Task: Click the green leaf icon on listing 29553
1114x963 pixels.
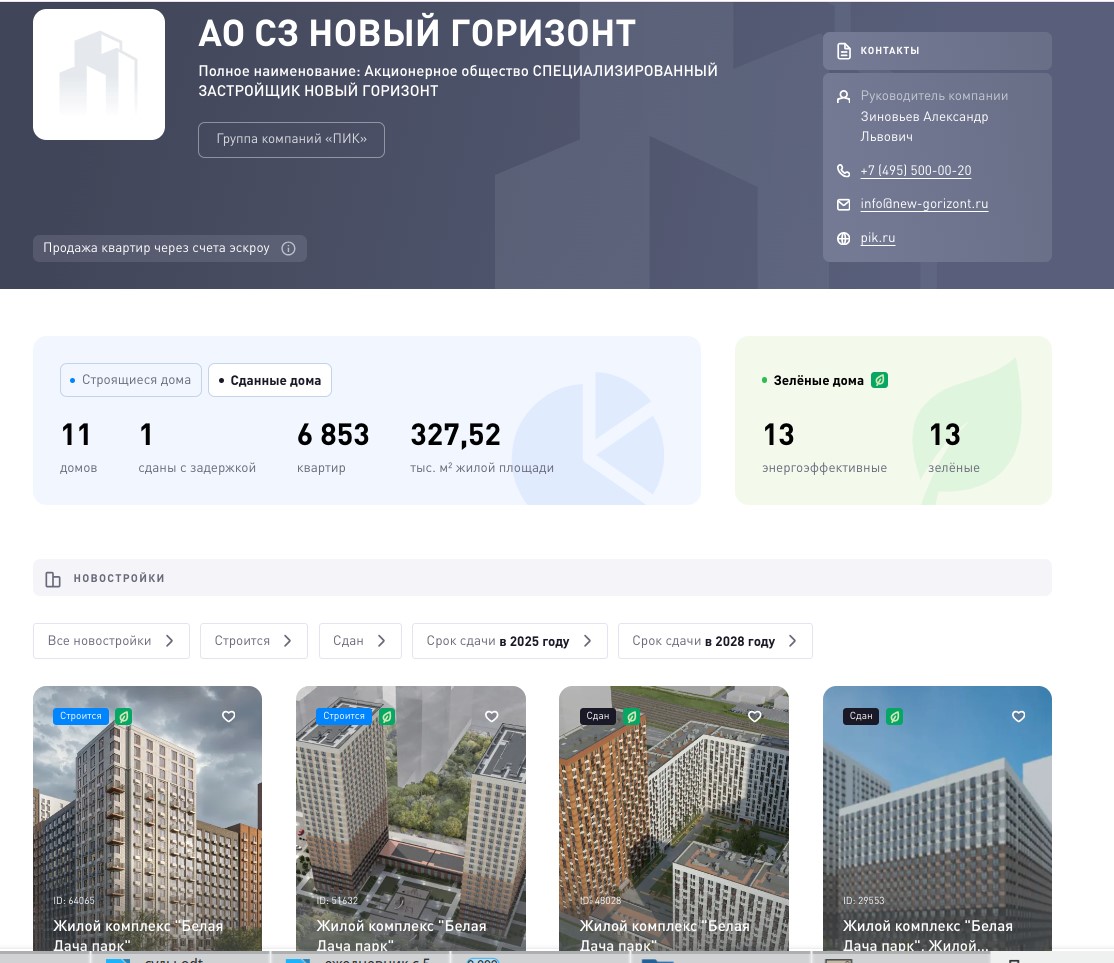Action: point(894,716)
